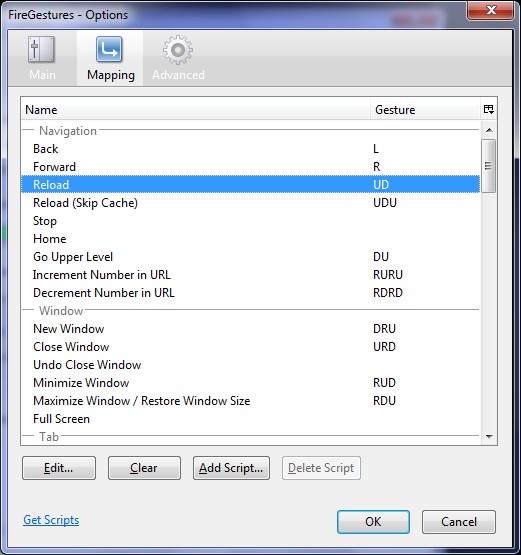Clear the selected gesture mapping
This screenshot has height=555, width=521.
coord(144,468)
